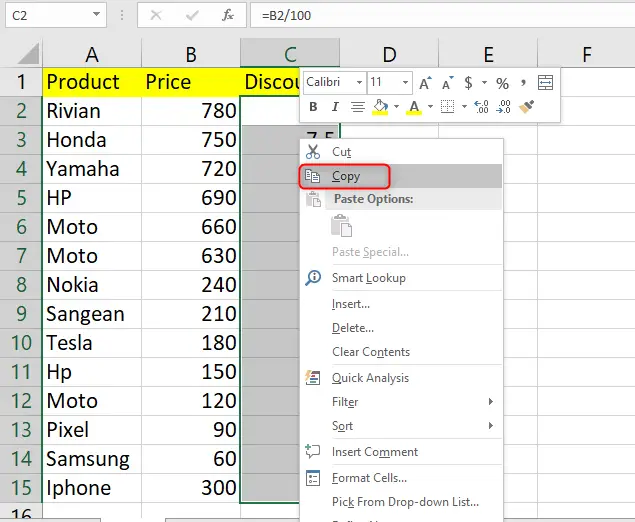The image size is (635, 522).
Task: Click Bold in the mini toolbar
Action: [313, 107]
